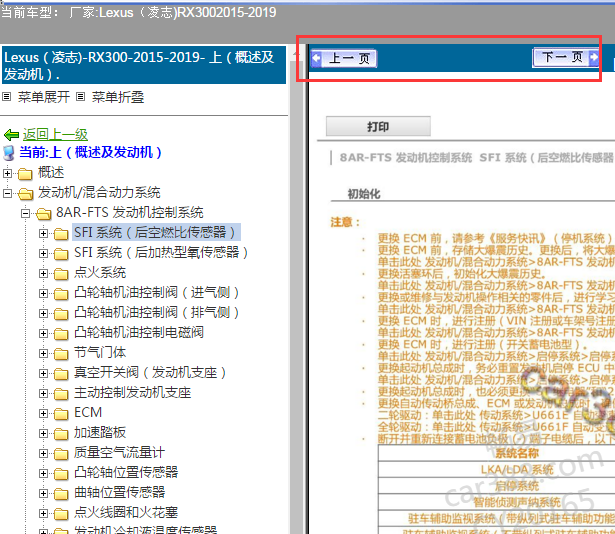Collapse the 发动机/混合动力系统 node
The height and width of the screenshot is (534, 615).
coord(7,193)
